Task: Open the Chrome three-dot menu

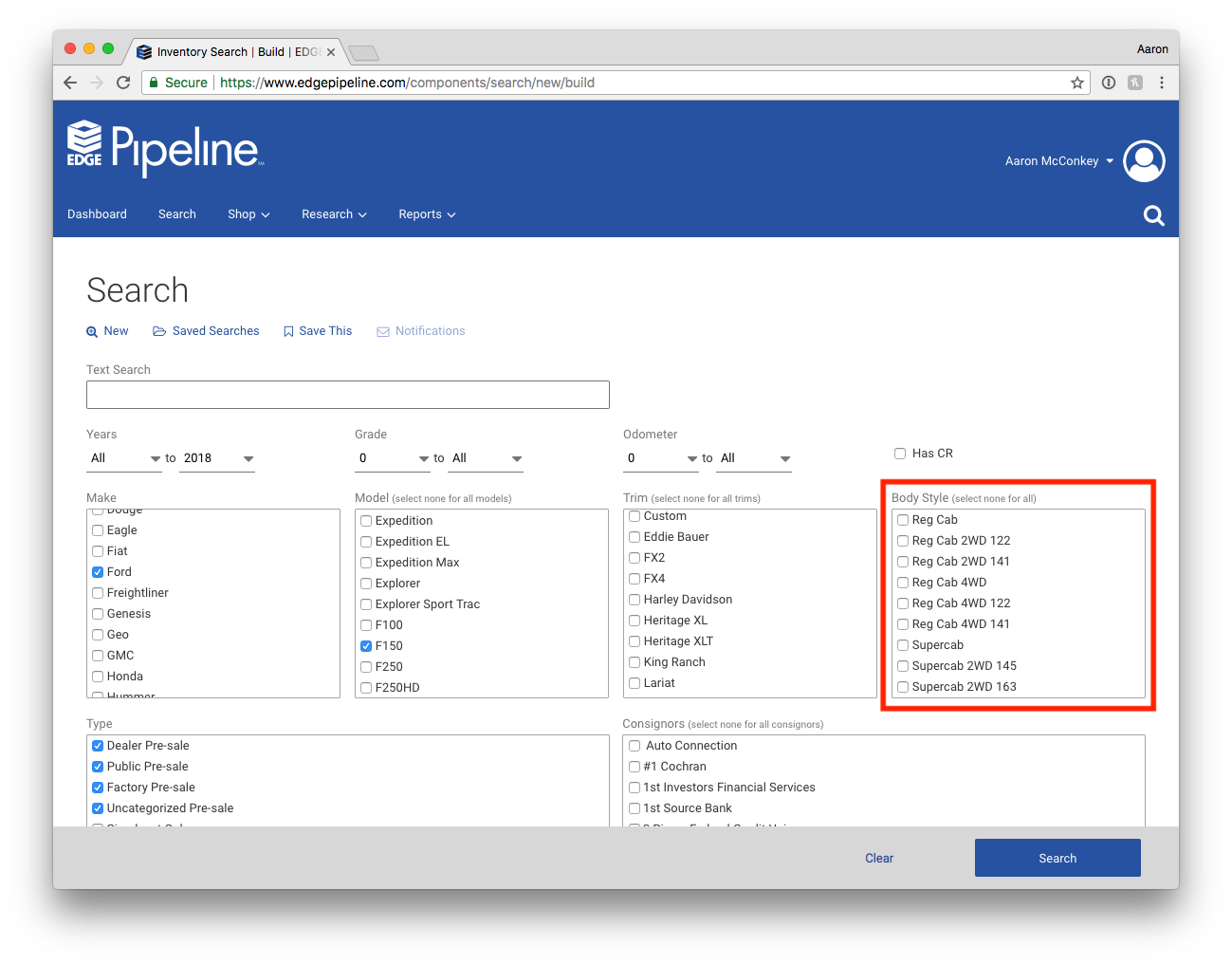Action: tap(1162, 83)
